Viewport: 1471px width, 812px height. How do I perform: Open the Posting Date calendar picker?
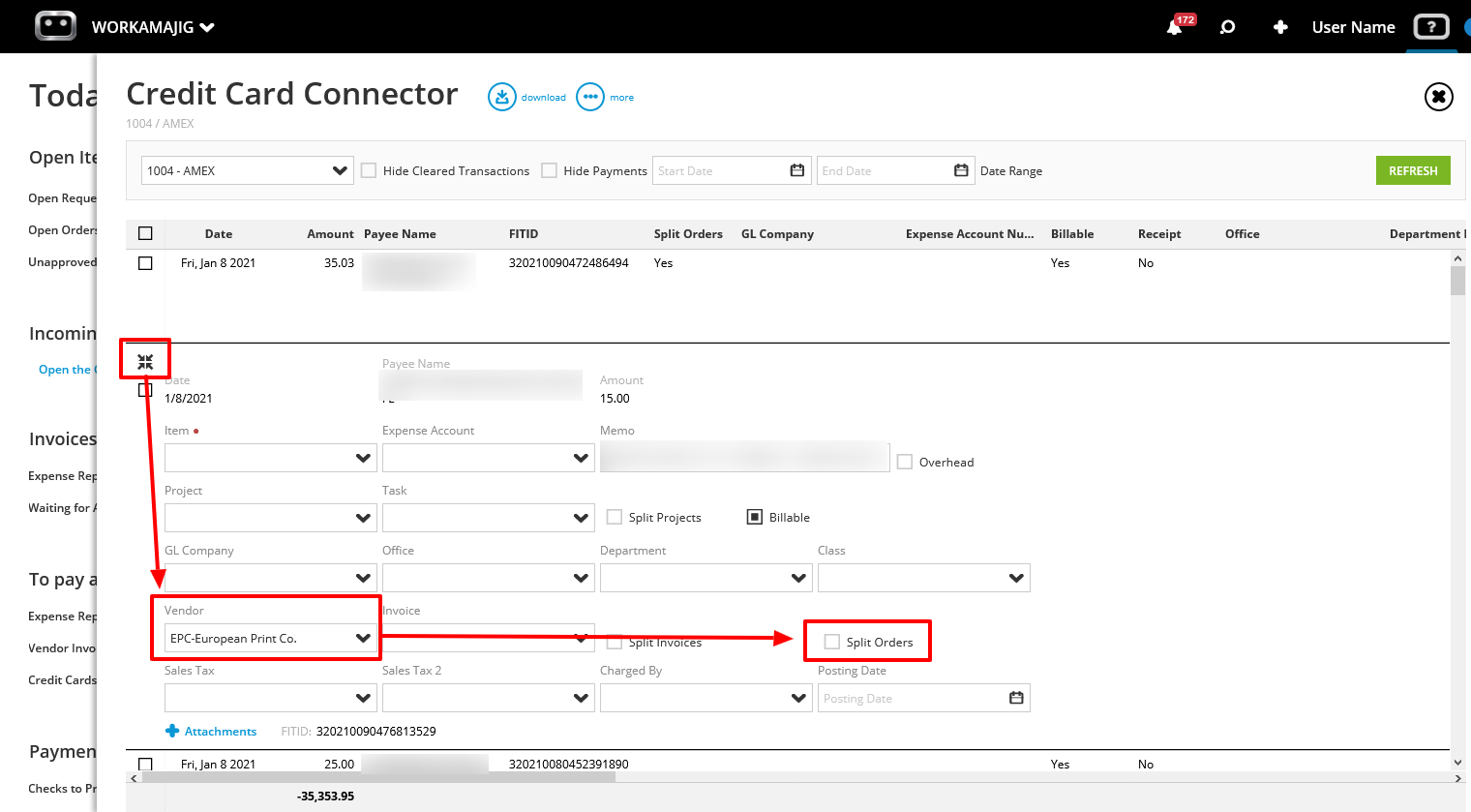pos(1016,698)
